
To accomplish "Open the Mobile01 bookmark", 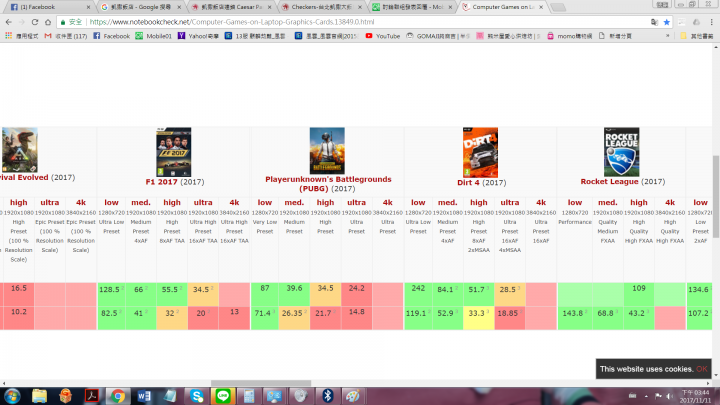I will tap(153, 36).
